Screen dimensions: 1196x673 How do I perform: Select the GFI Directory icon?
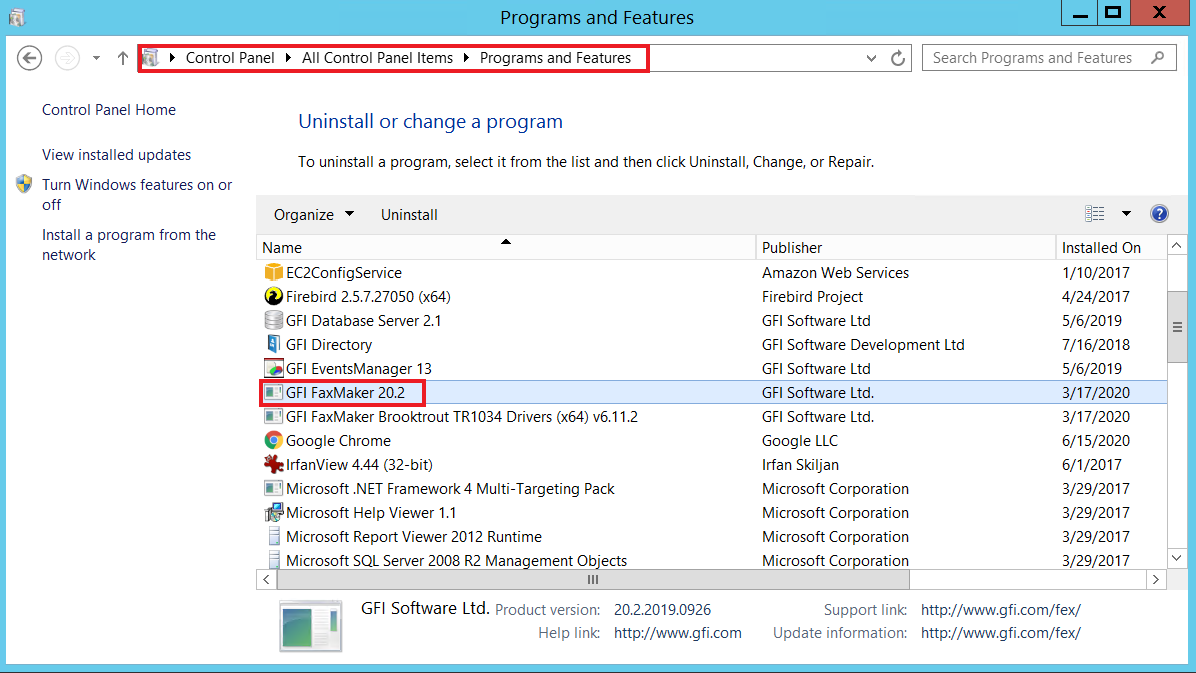pos(273,344)
